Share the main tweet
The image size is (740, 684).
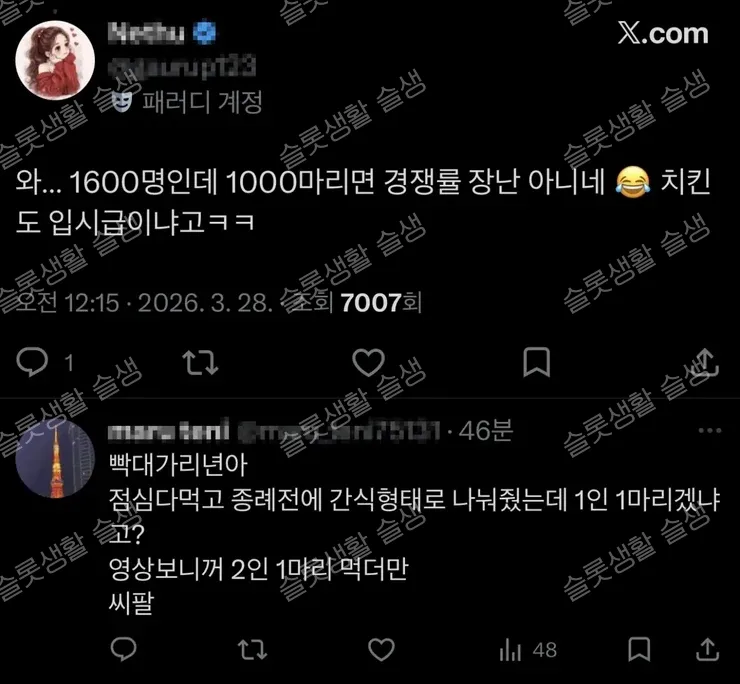tap(706, 362)
